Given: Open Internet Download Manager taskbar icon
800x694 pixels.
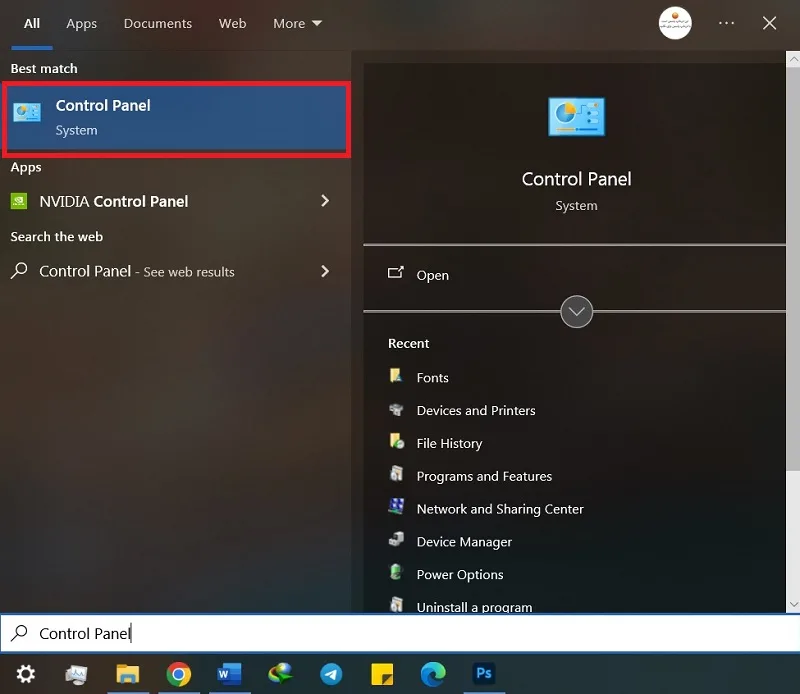Looking at the screenshot, I should [x=280, y=674].
